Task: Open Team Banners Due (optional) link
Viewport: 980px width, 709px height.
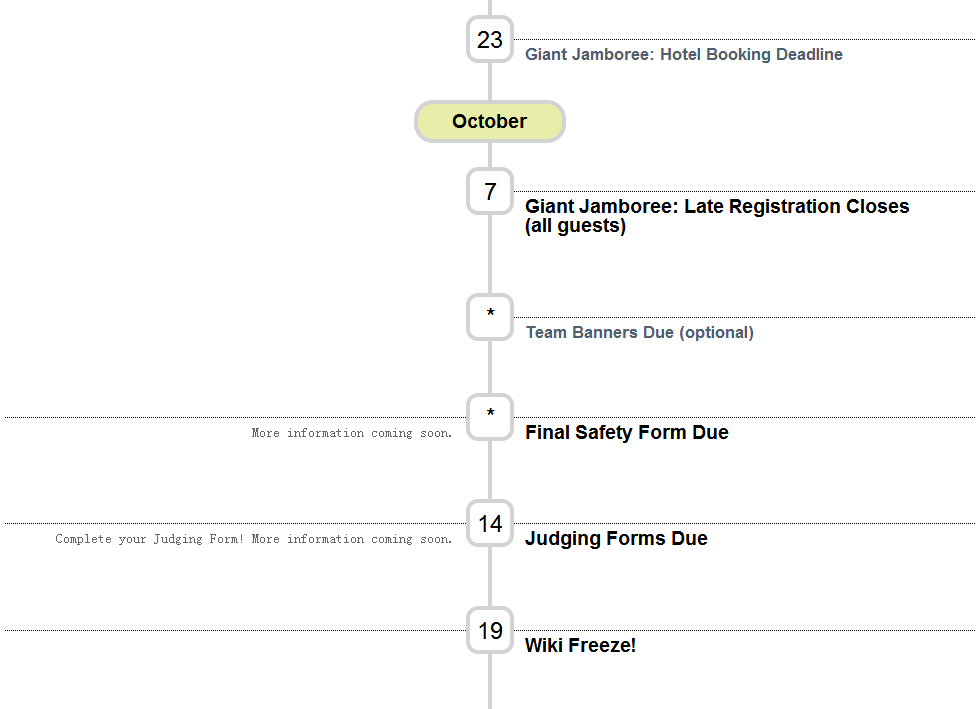Action: pos(639,332)
